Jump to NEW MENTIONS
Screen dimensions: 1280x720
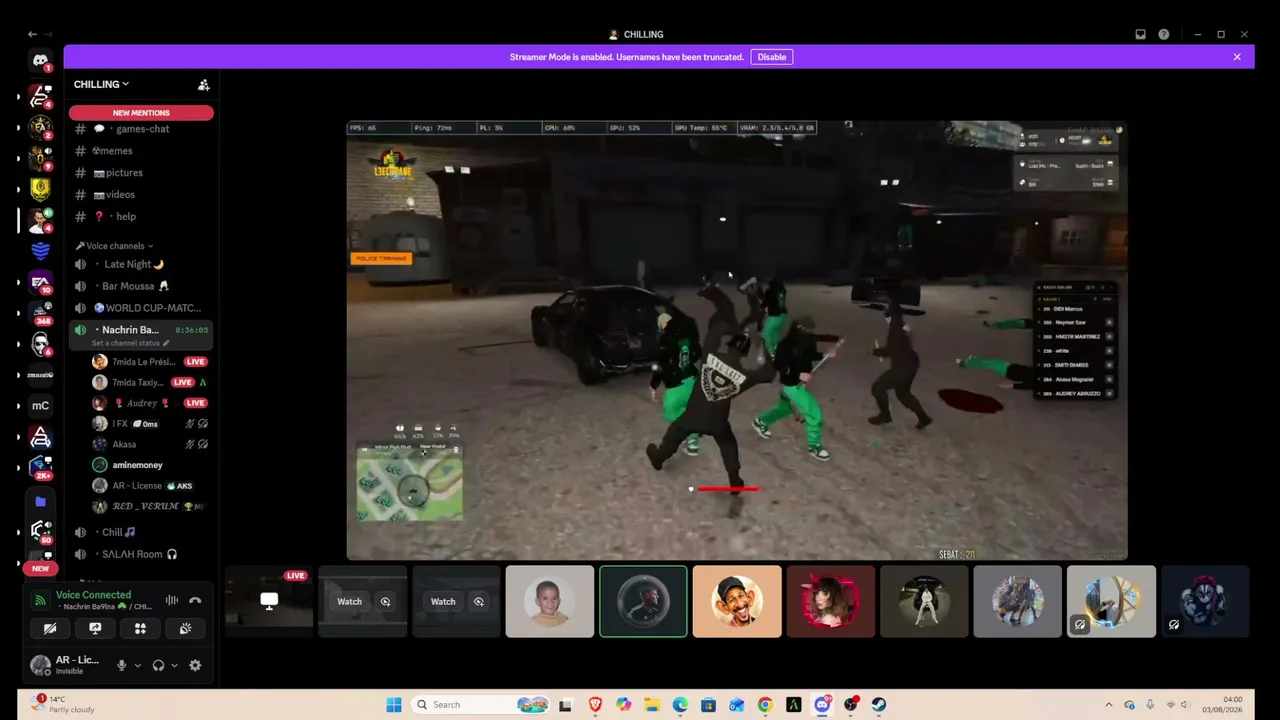click(x=141, y=113)
